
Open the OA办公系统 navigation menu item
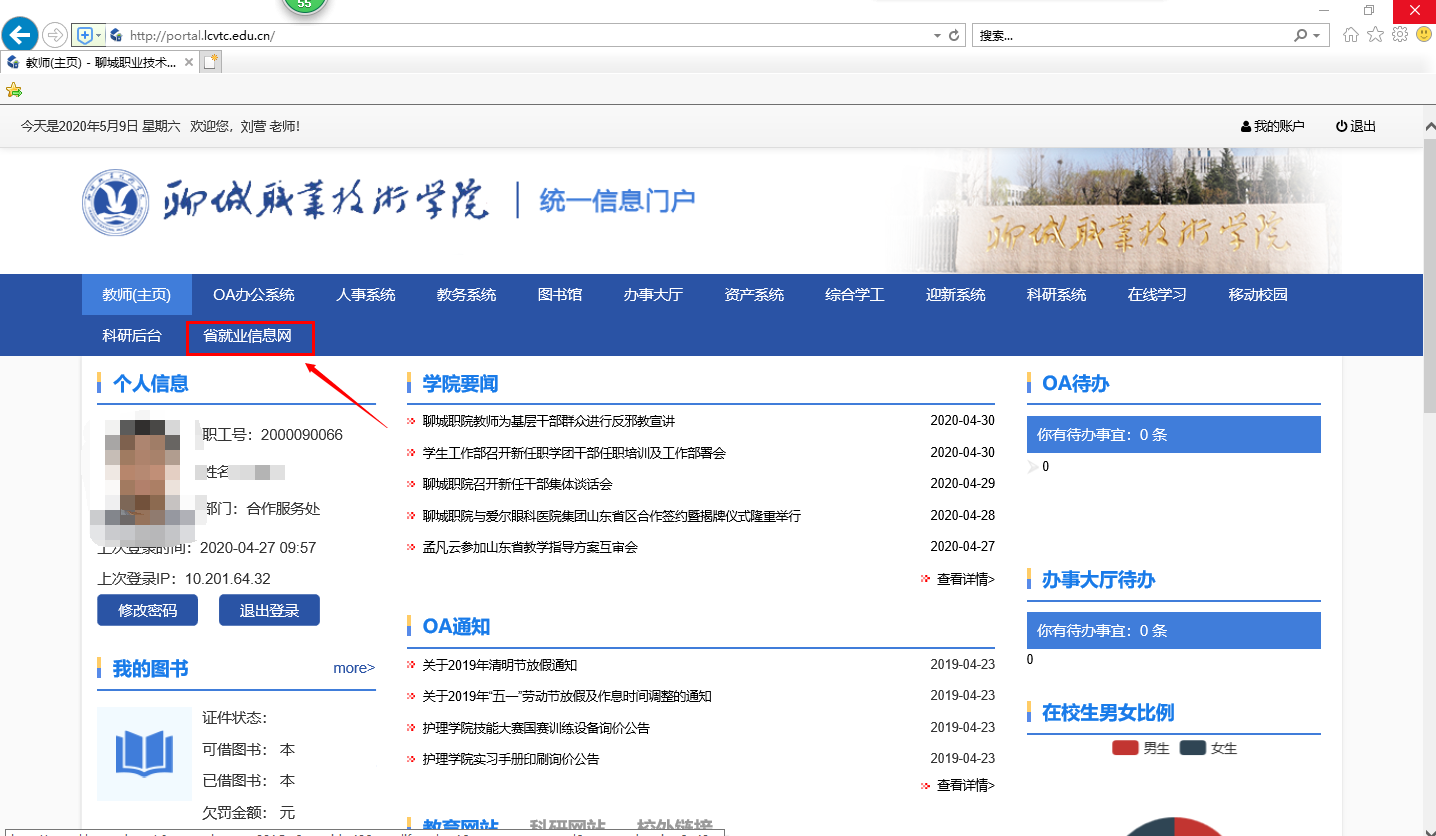pyautogui.click(x=253, y=295)
